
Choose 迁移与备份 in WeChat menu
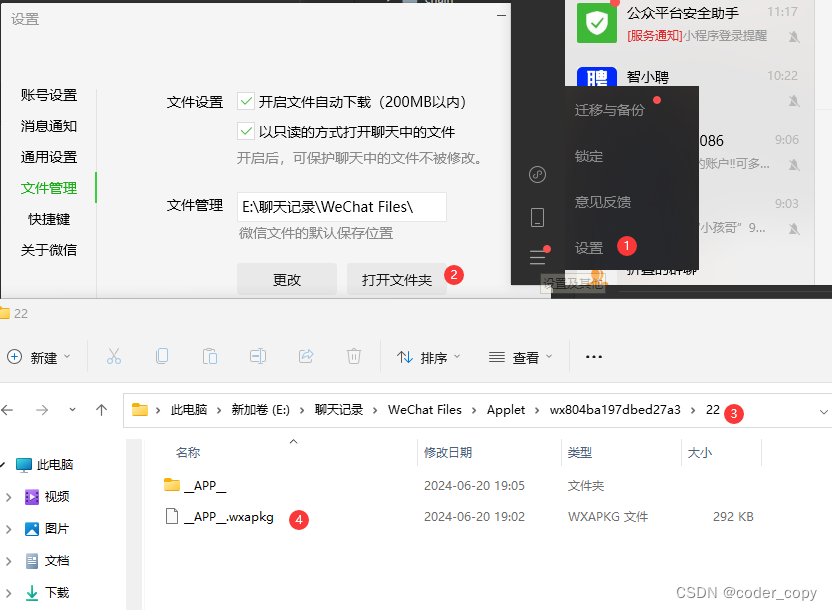[610, 110]
